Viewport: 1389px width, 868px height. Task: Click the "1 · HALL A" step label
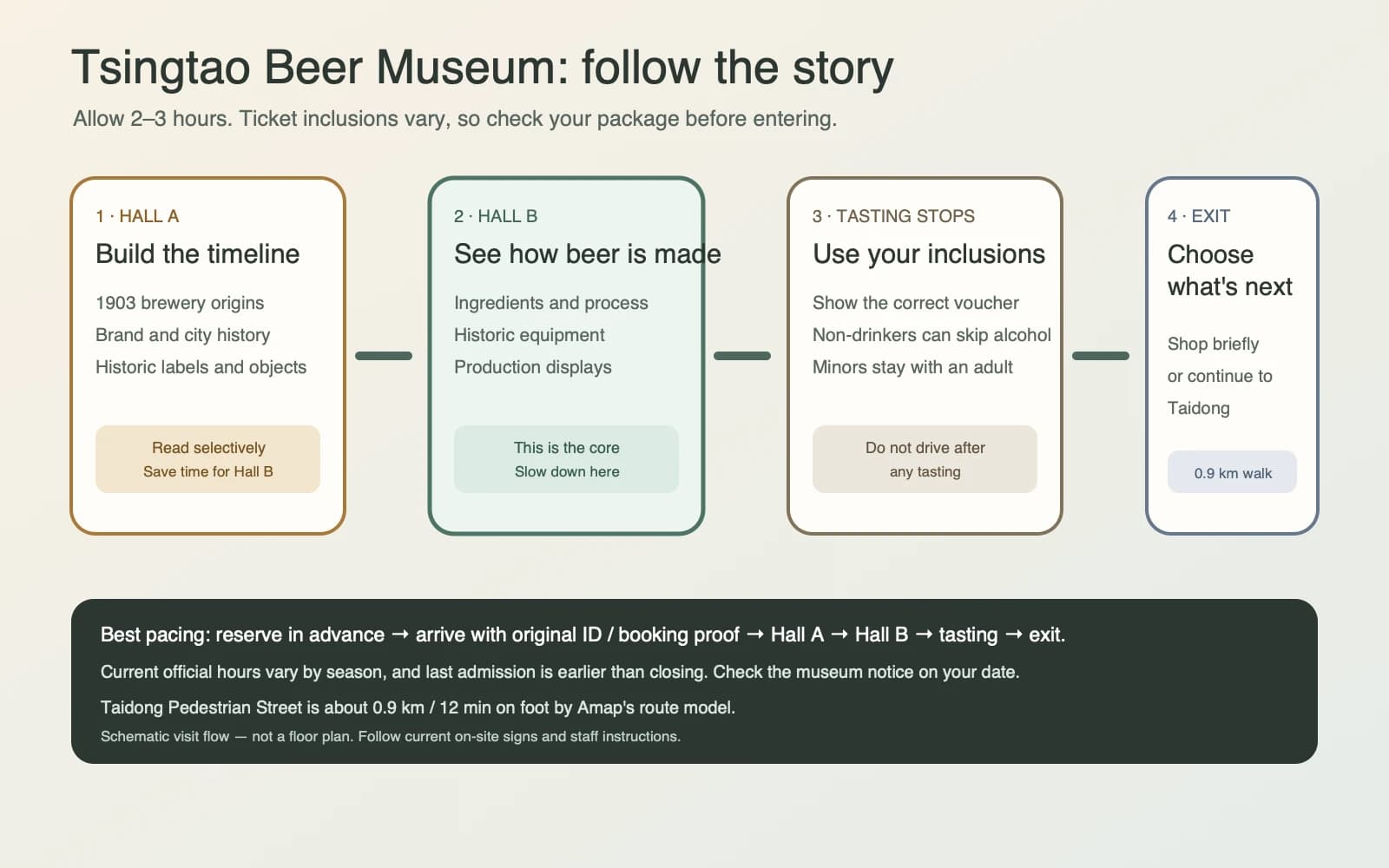pyautogui.click(x=137, y=216)
